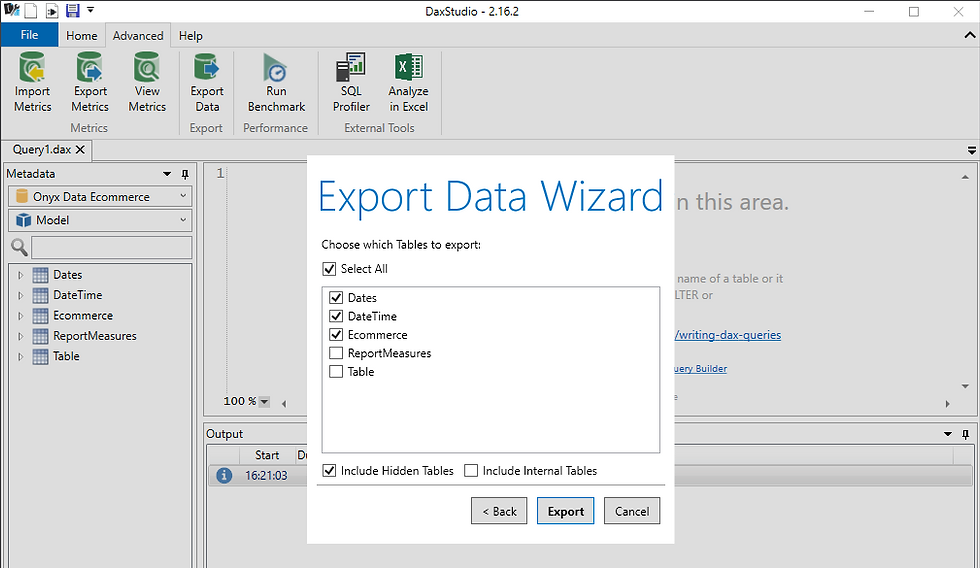Viewport: 980px width, 568px height.
Task: Expand the Table tree node
Action: coord(20,357)
